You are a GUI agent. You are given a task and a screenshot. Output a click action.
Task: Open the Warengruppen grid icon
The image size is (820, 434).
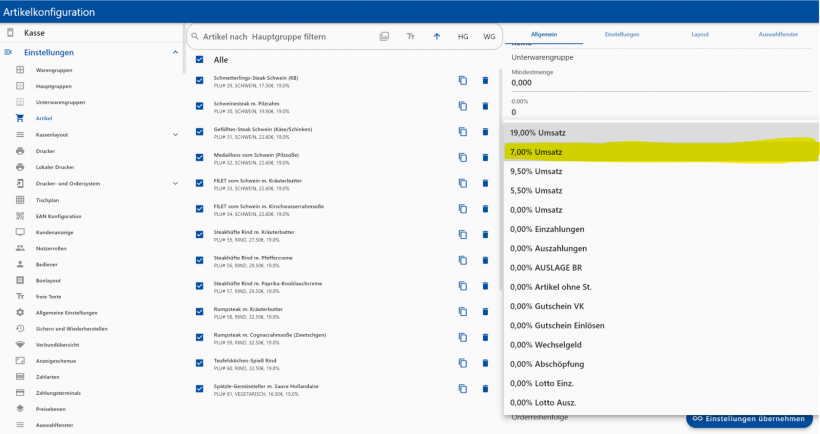pyautogui.click(x=20, y=70)
